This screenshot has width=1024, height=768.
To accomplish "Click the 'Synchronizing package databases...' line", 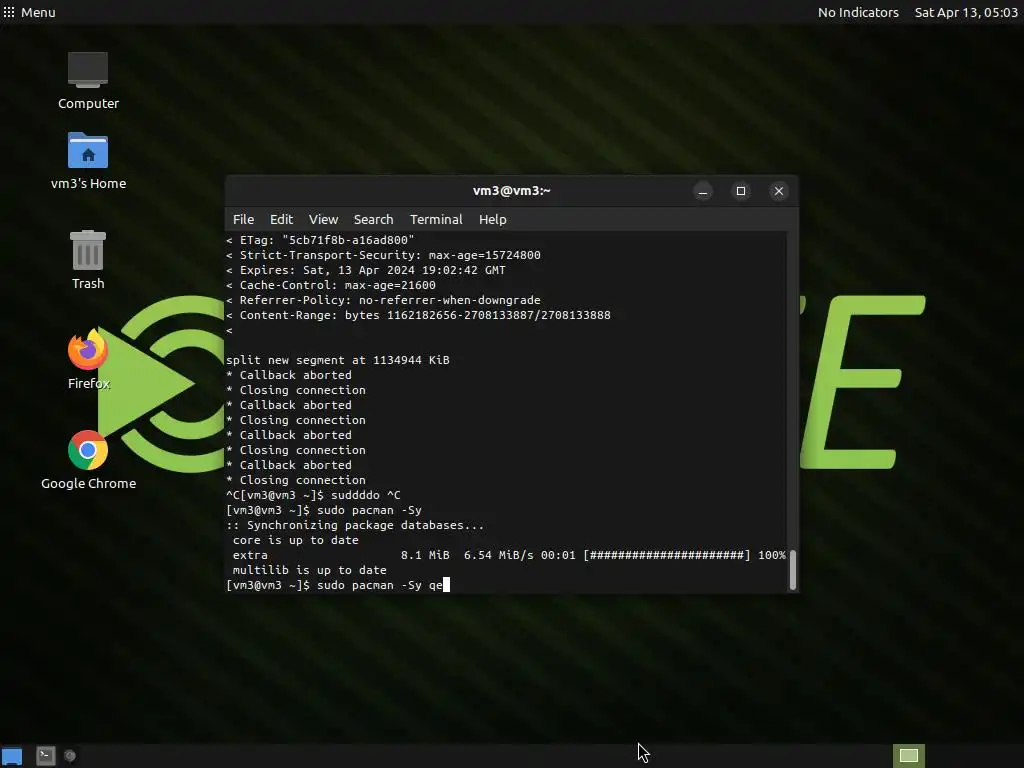I will 355,525.
